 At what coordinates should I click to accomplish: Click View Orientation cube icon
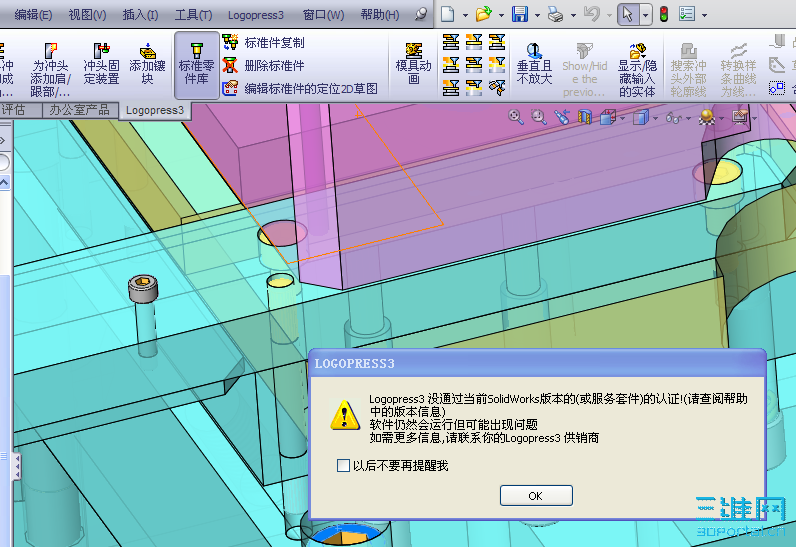point(607,118)
